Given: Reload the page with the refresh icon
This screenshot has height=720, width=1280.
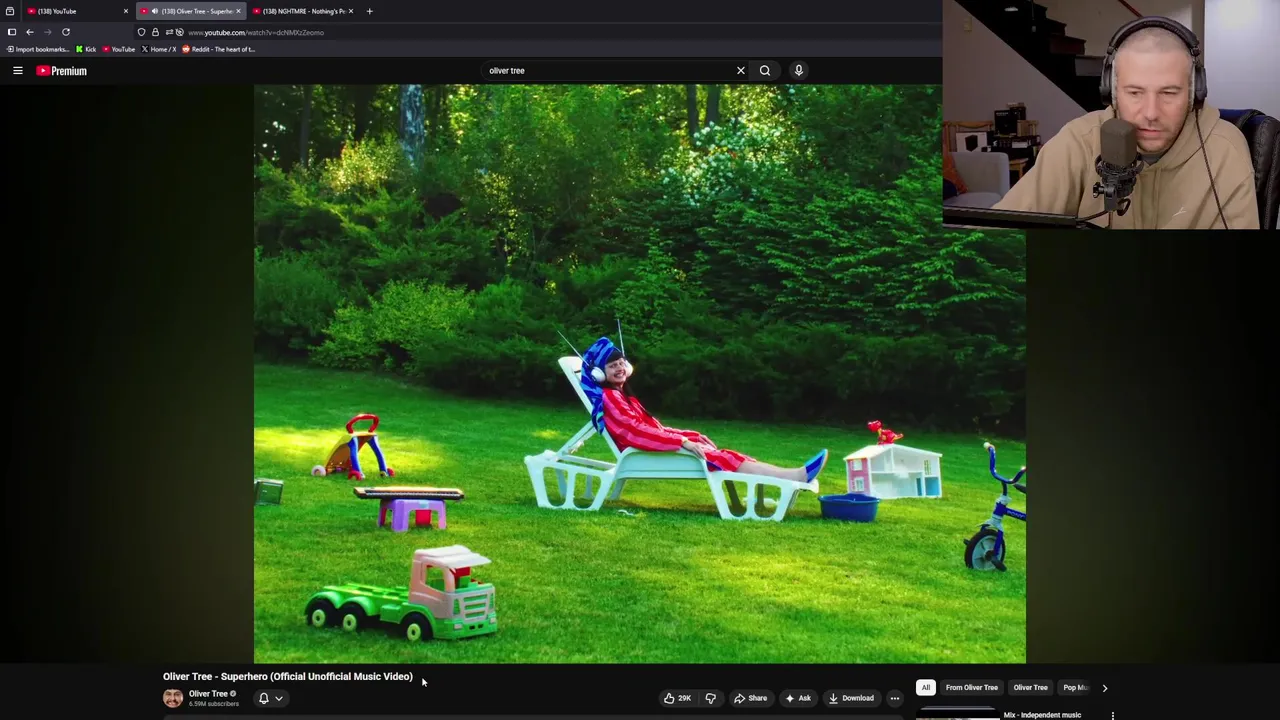Looking at the screenshot, I should (x=66, y=32).
